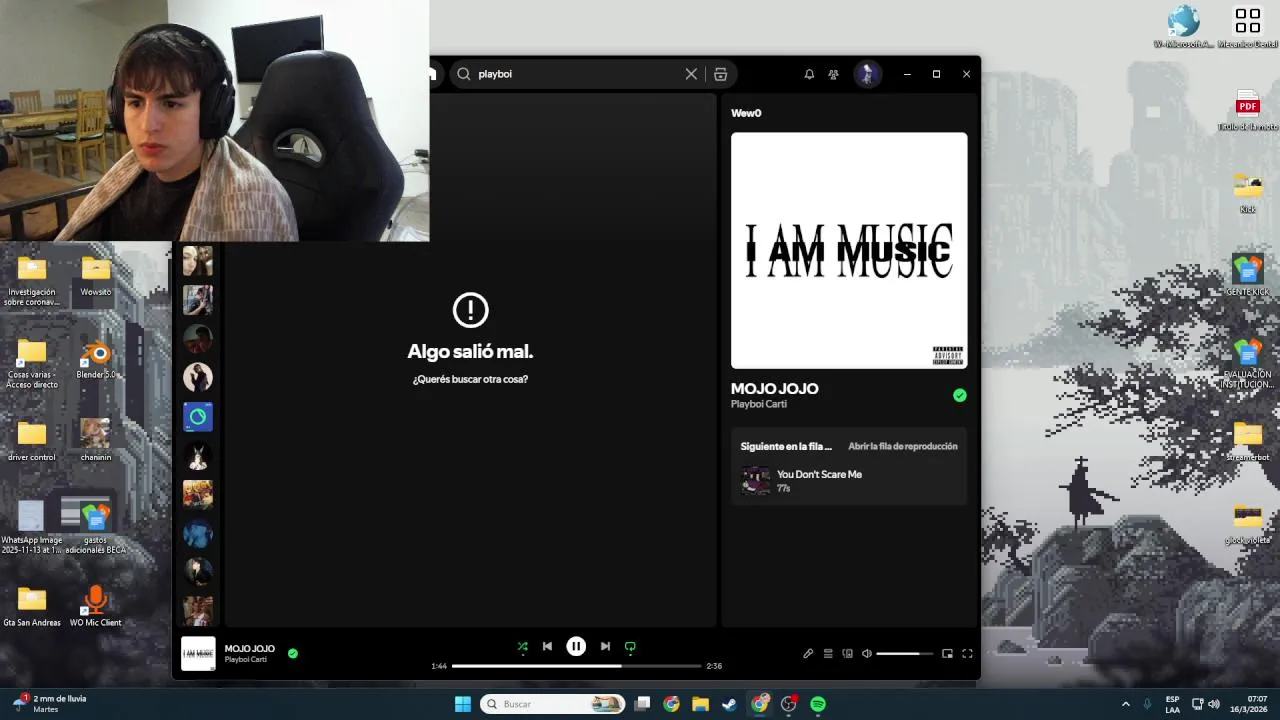Open File Explorer from the taskbar
Image resolution: width=1280 pixels, height=720 pixels.
pos(701,704)
